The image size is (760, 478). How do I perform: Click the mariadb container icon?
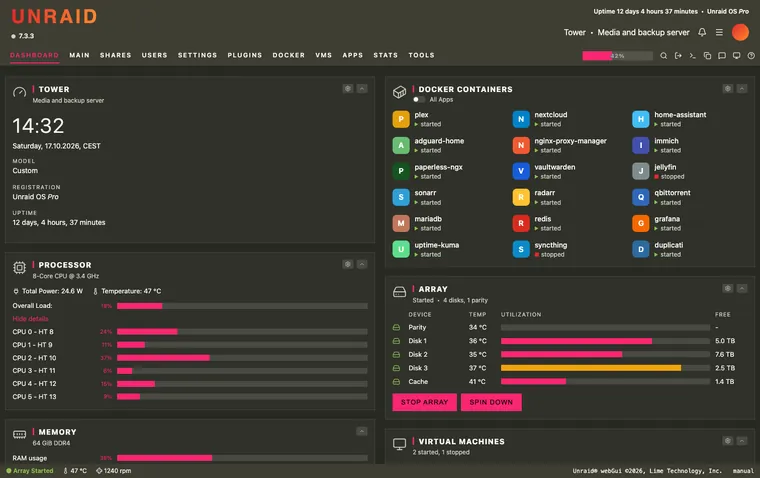pyautogui.click(x=401, y=223)
